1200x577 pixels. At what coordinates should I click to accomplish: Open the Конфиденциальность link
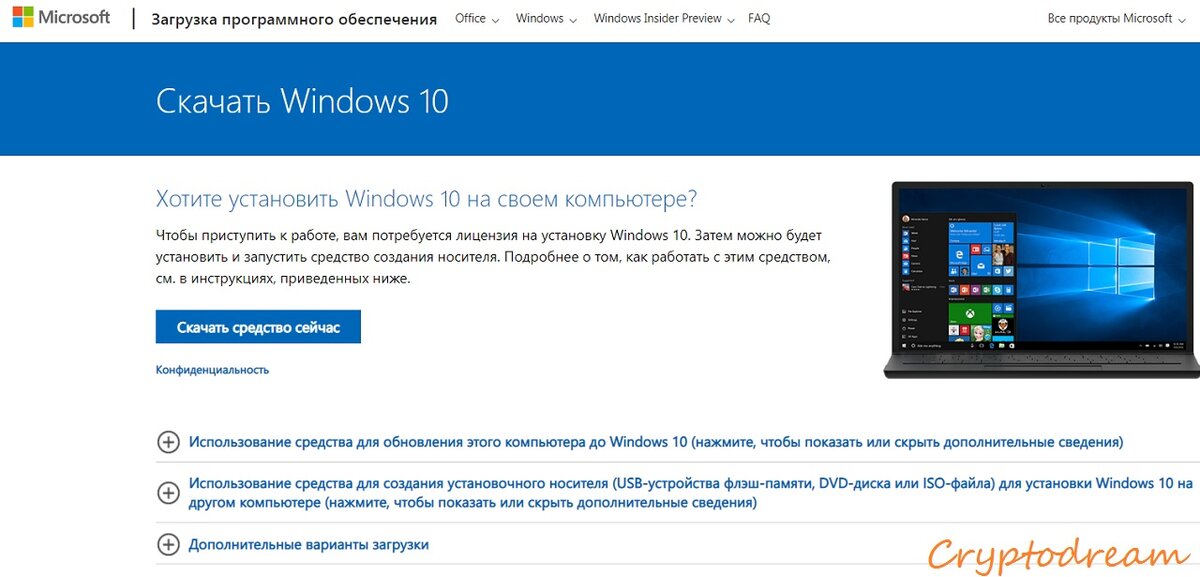tap(212, 370)
